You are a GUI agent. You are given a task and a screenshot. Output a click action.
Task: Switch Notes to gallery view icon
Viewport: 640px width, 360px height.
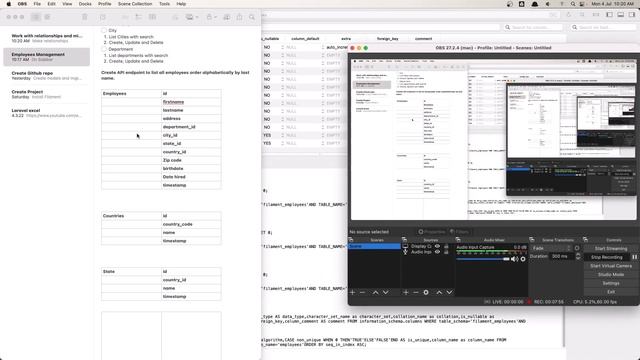(47, 17)
